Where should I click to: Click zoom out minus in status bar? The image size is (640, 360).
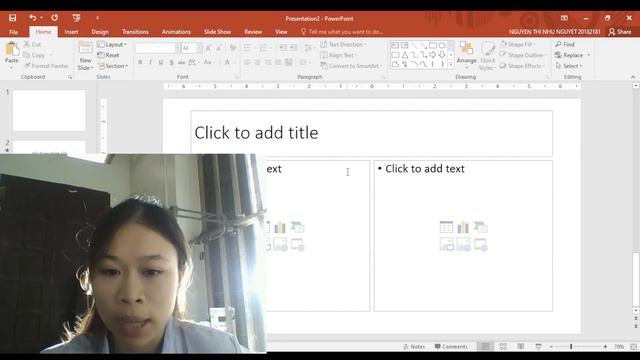point(551,347)
